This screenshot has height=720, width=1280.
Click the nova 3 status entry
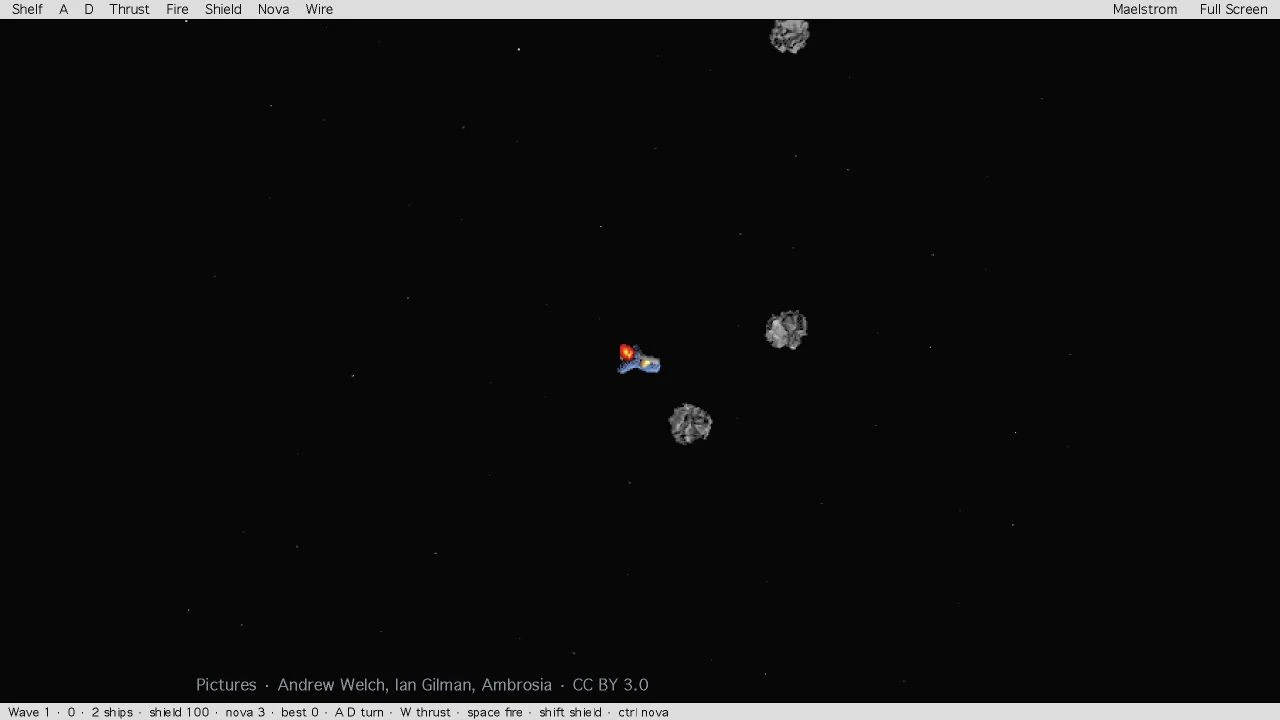tap(245, 712)
